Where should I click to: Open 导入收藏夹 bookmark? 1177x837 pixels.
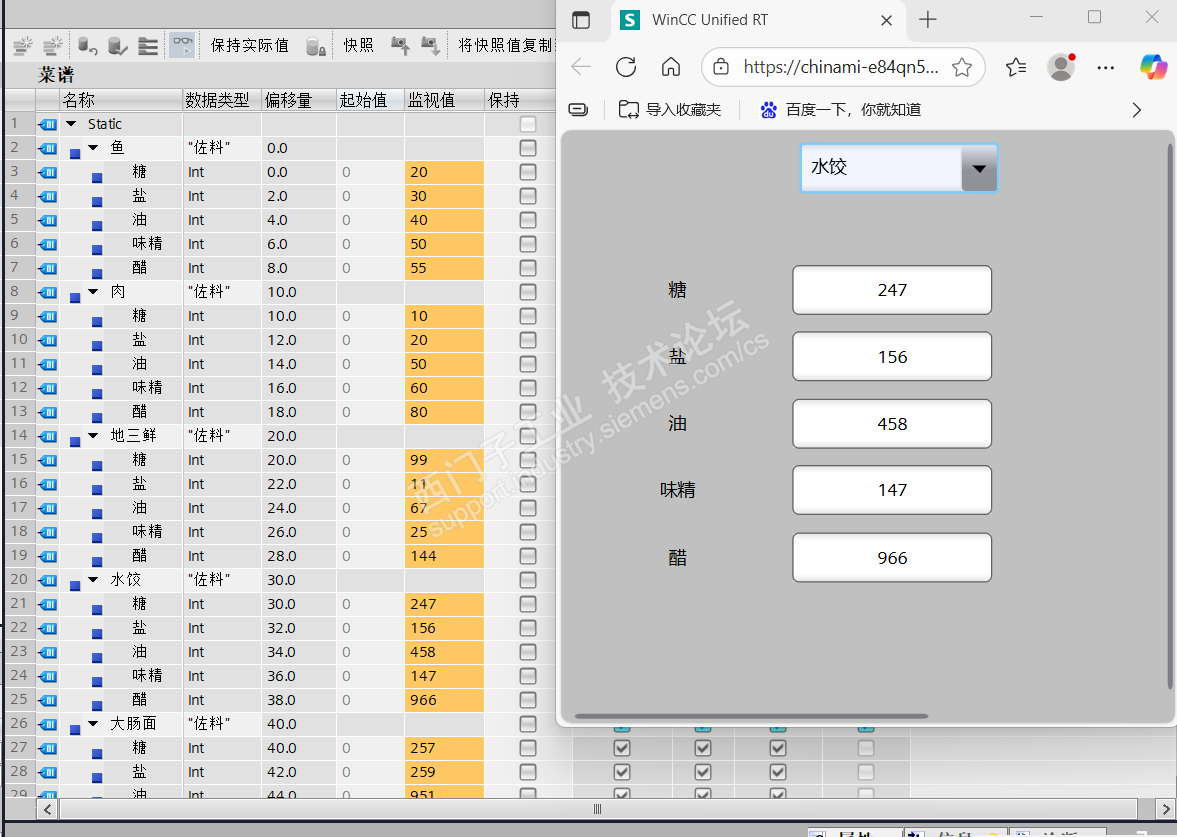click(x=670, y=110)
